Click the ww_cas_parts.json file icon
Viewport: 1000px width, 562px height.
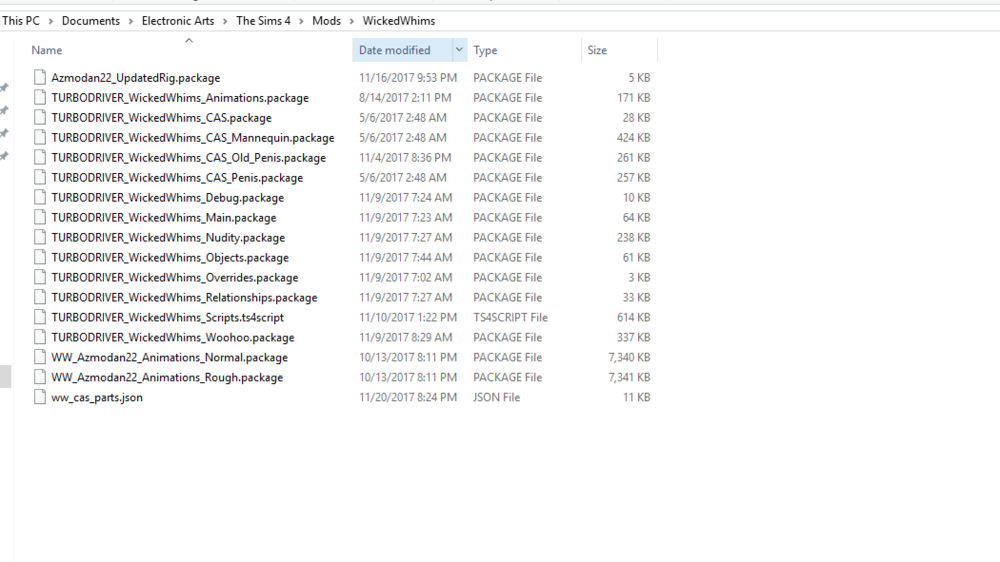tap(40, 397)
